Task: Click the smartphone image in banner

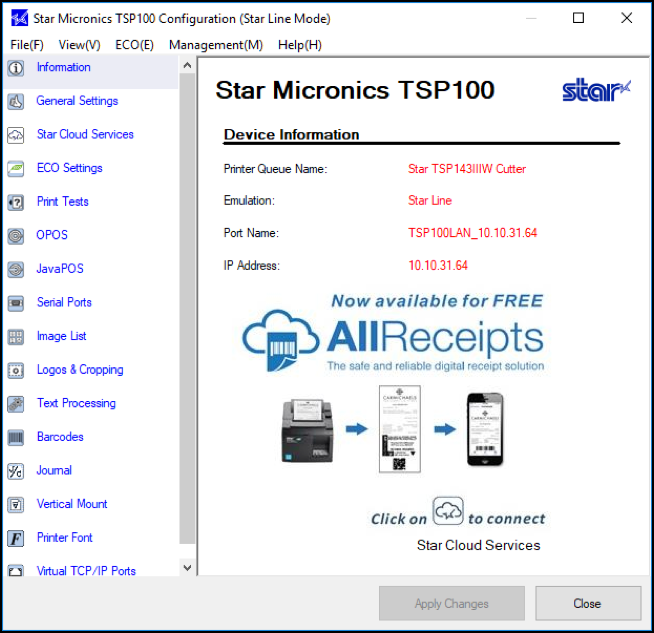Action: pos(485,429)
